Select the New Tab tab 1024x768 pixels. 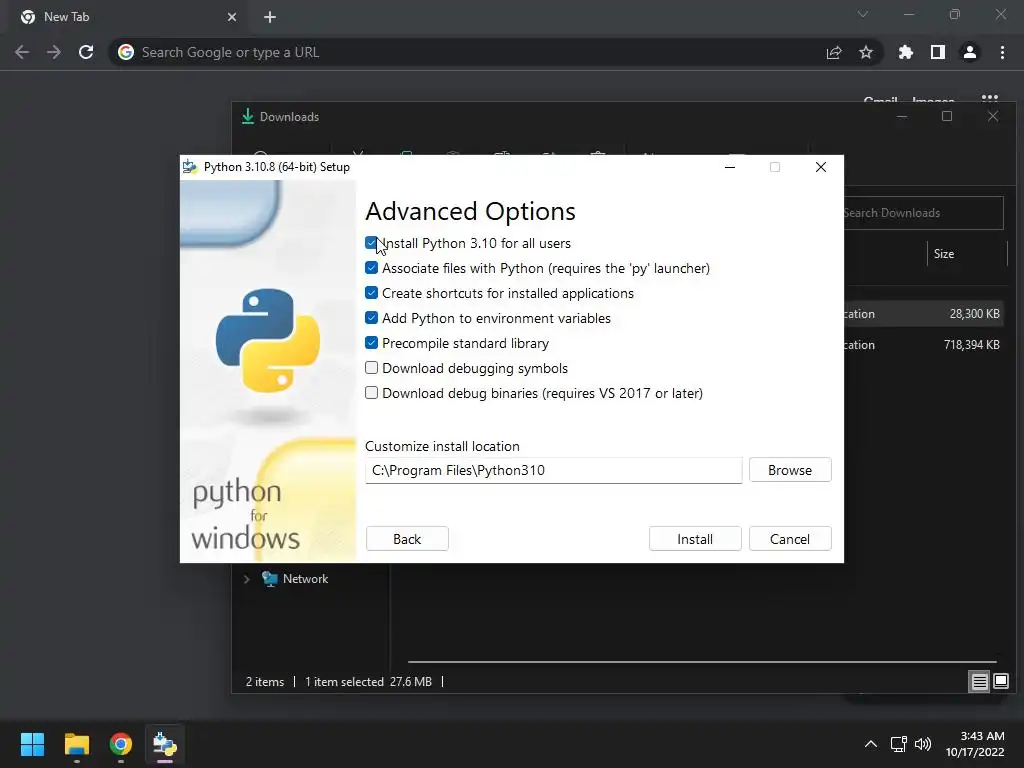127,17
